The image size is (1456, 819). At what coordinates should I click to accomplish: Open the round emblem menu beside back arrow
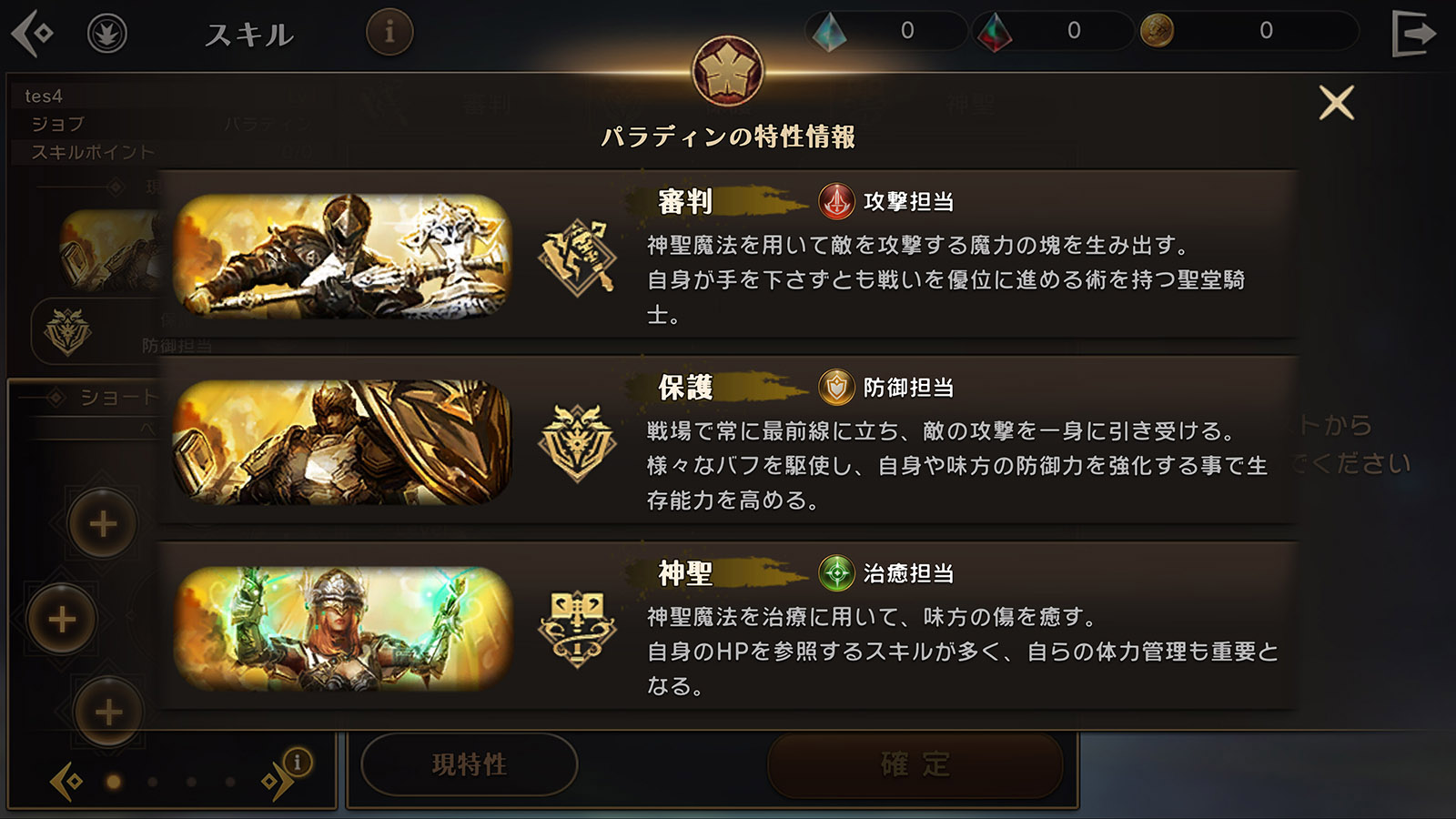107,35
